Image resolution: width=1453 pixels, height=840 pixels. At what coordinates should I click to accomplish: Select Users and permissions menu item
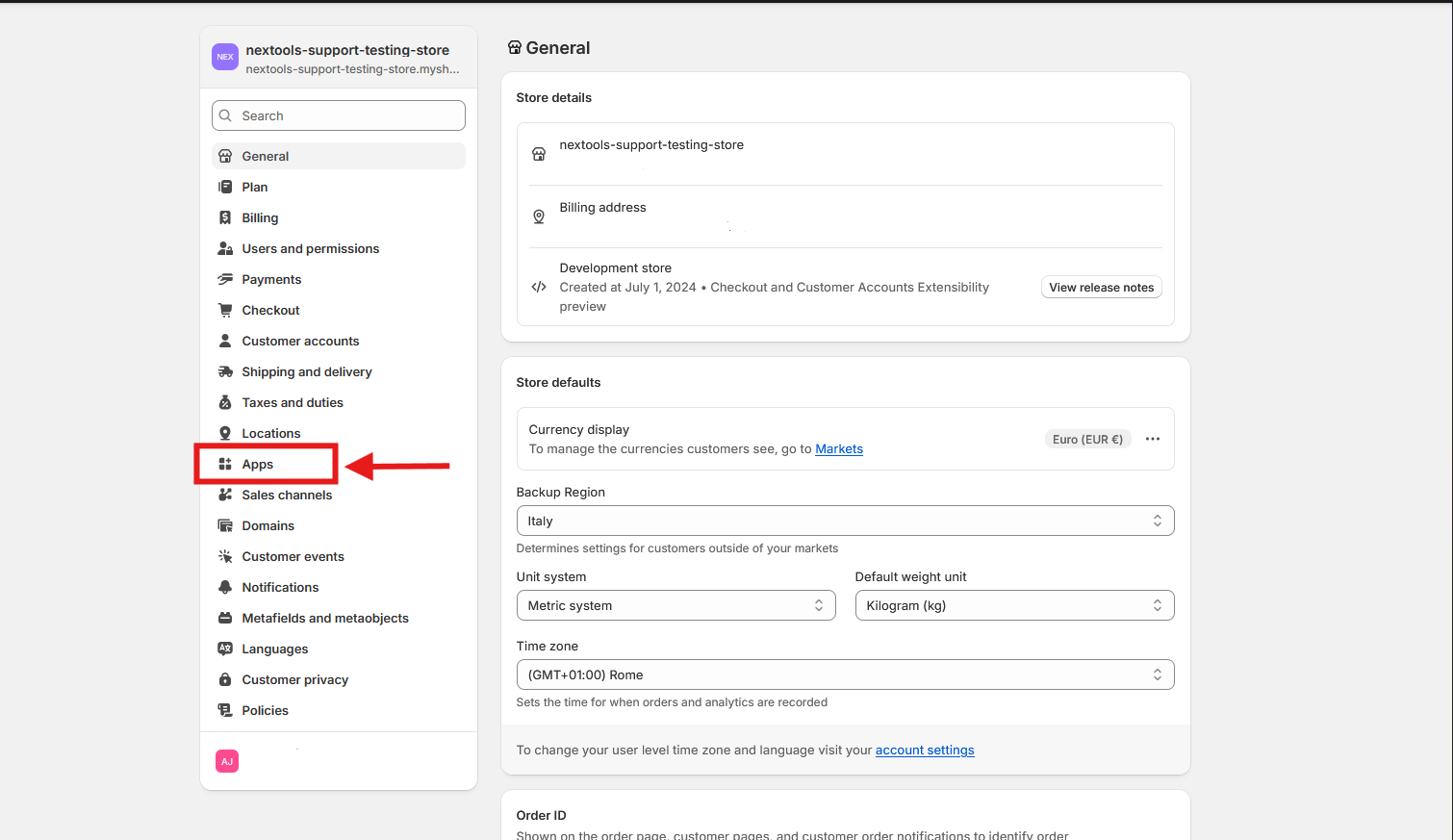(x=310, y=248)
